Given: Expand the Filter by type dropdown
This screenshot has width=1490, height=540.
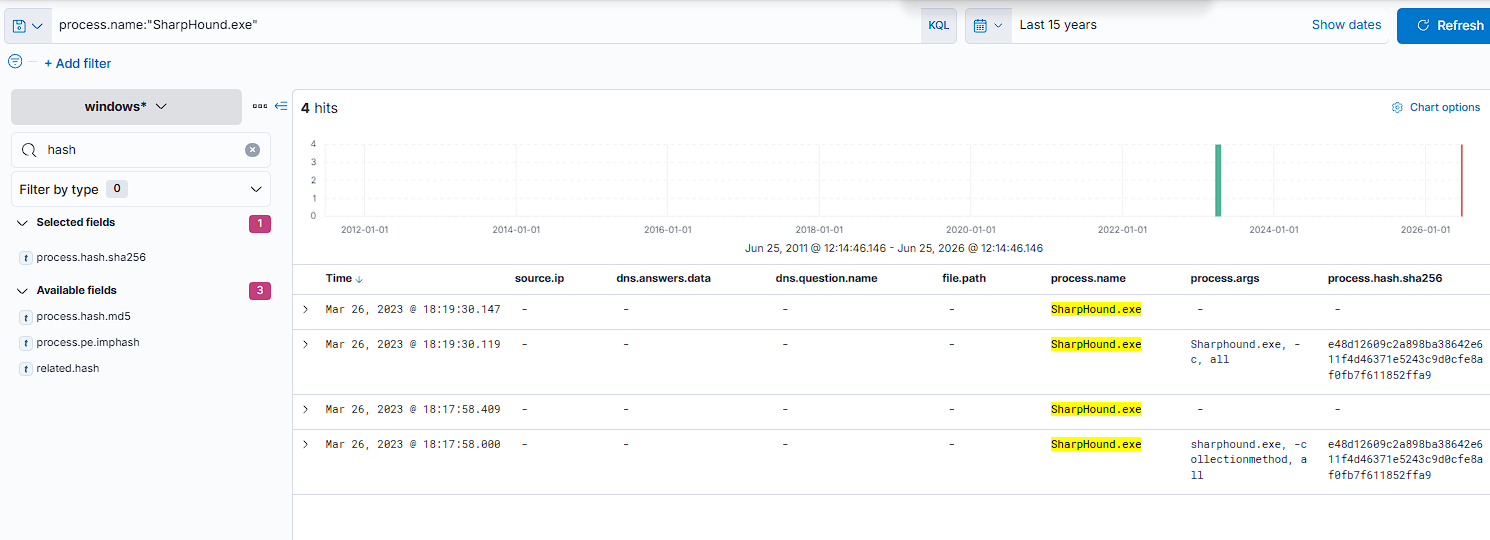Looking at the screenshot, I should pos(141,189).
